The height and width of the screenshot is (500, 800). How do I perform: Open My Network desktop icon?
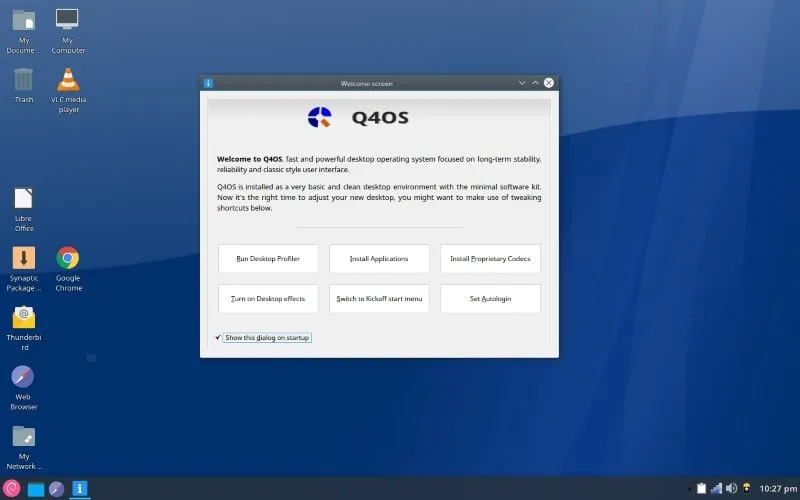[x=23, y=437]
